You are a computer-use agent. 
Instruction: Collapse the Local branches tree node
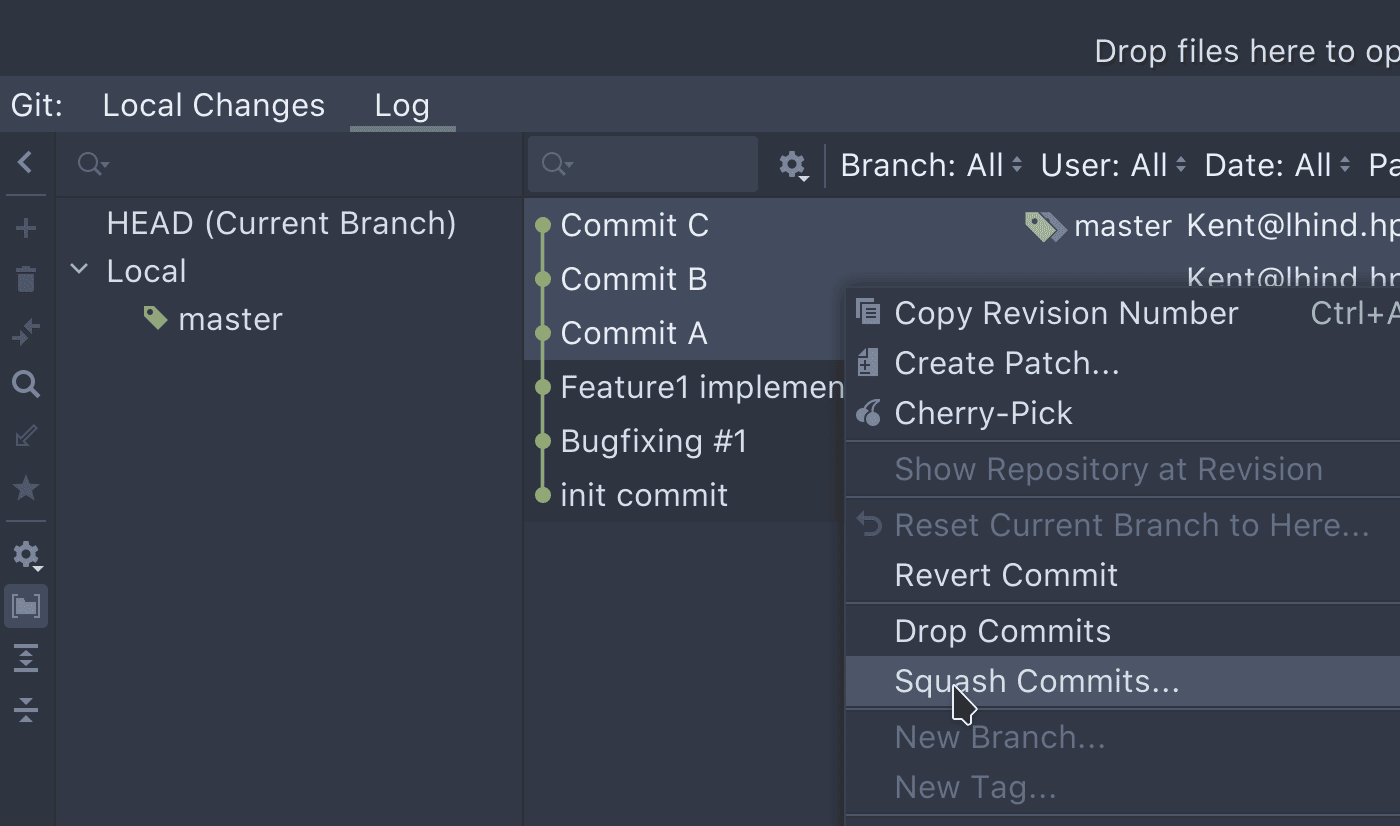(x=79, y=269)
